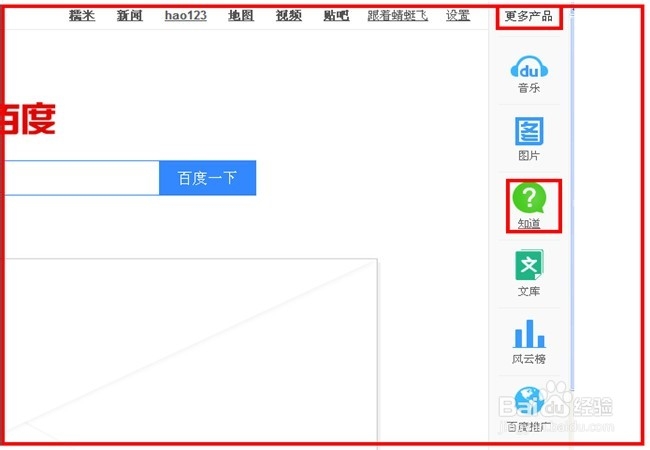This screenshot has height=450, width=650.
Task: Click the 百度一下 search button
Action: (x=208, y=178)
